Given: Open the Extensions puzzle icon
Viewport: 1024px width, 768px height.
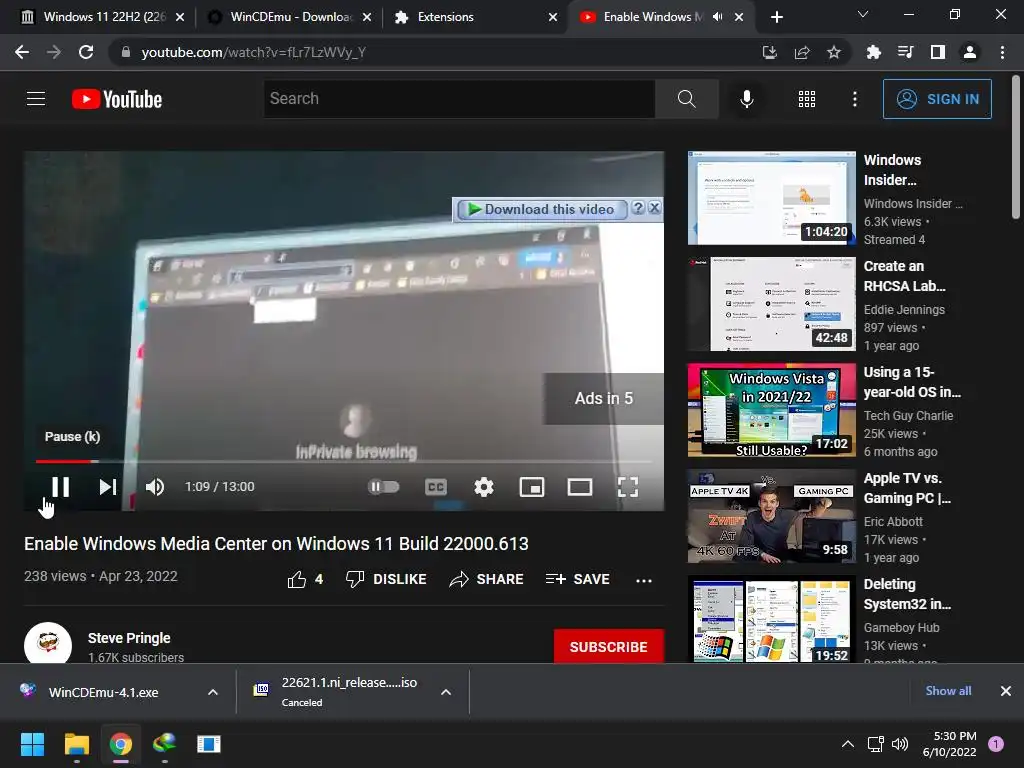Looking at the screenshot, I should tap(873, 52).
